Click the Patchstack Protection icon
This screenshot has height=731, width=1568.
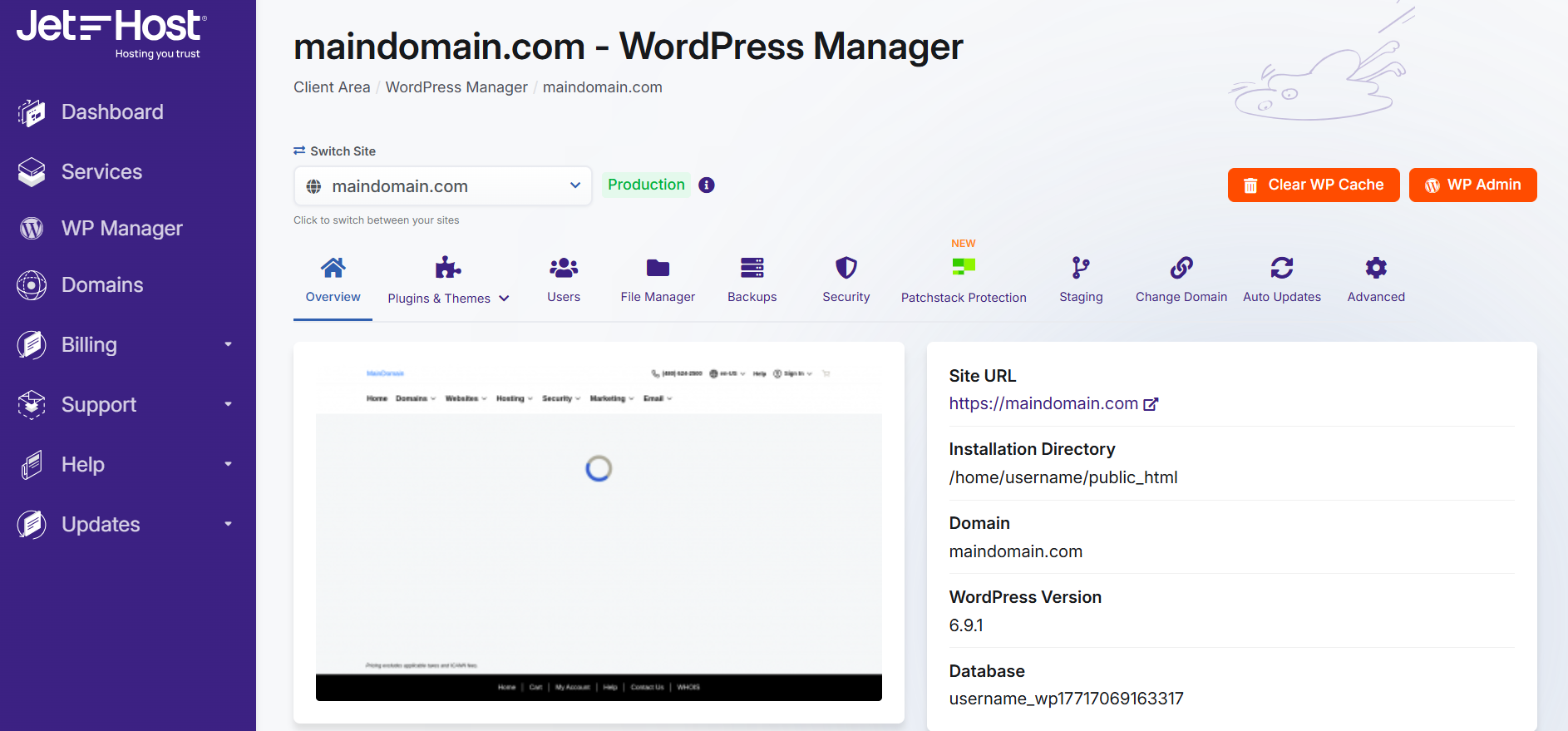(x=964, y=267)
